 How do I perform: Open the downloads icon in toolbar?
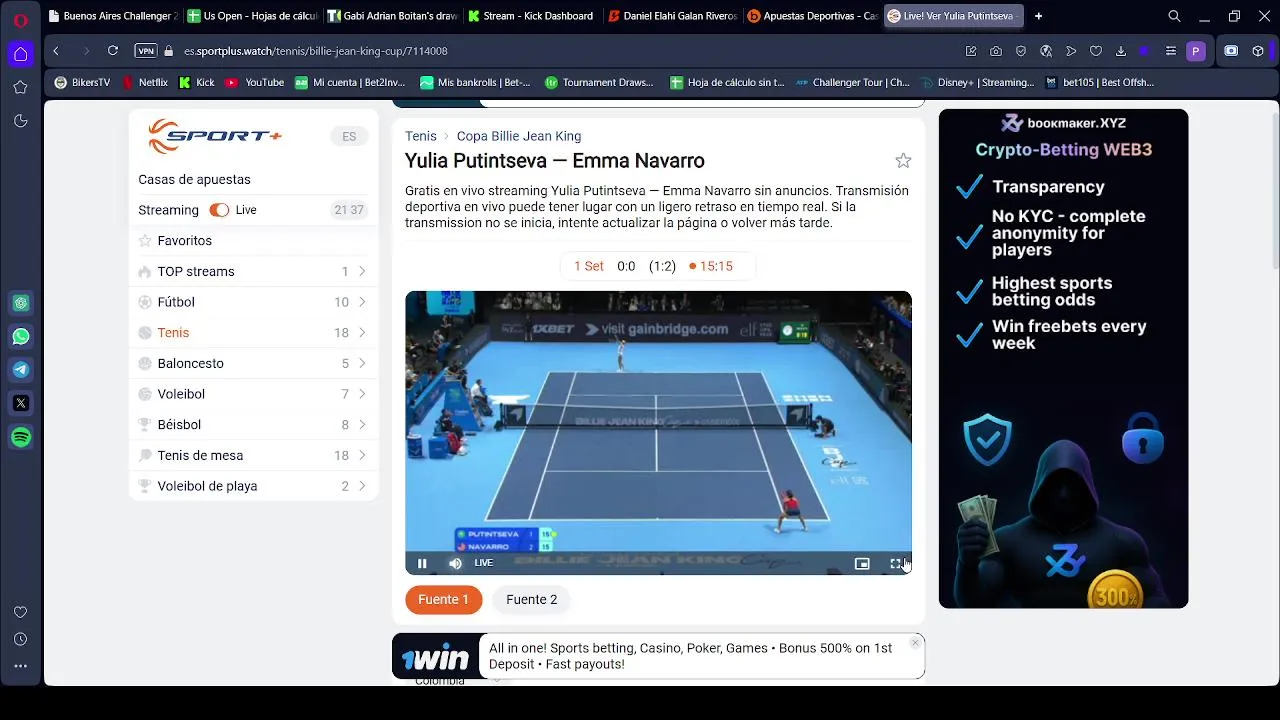coord(1121,51)
